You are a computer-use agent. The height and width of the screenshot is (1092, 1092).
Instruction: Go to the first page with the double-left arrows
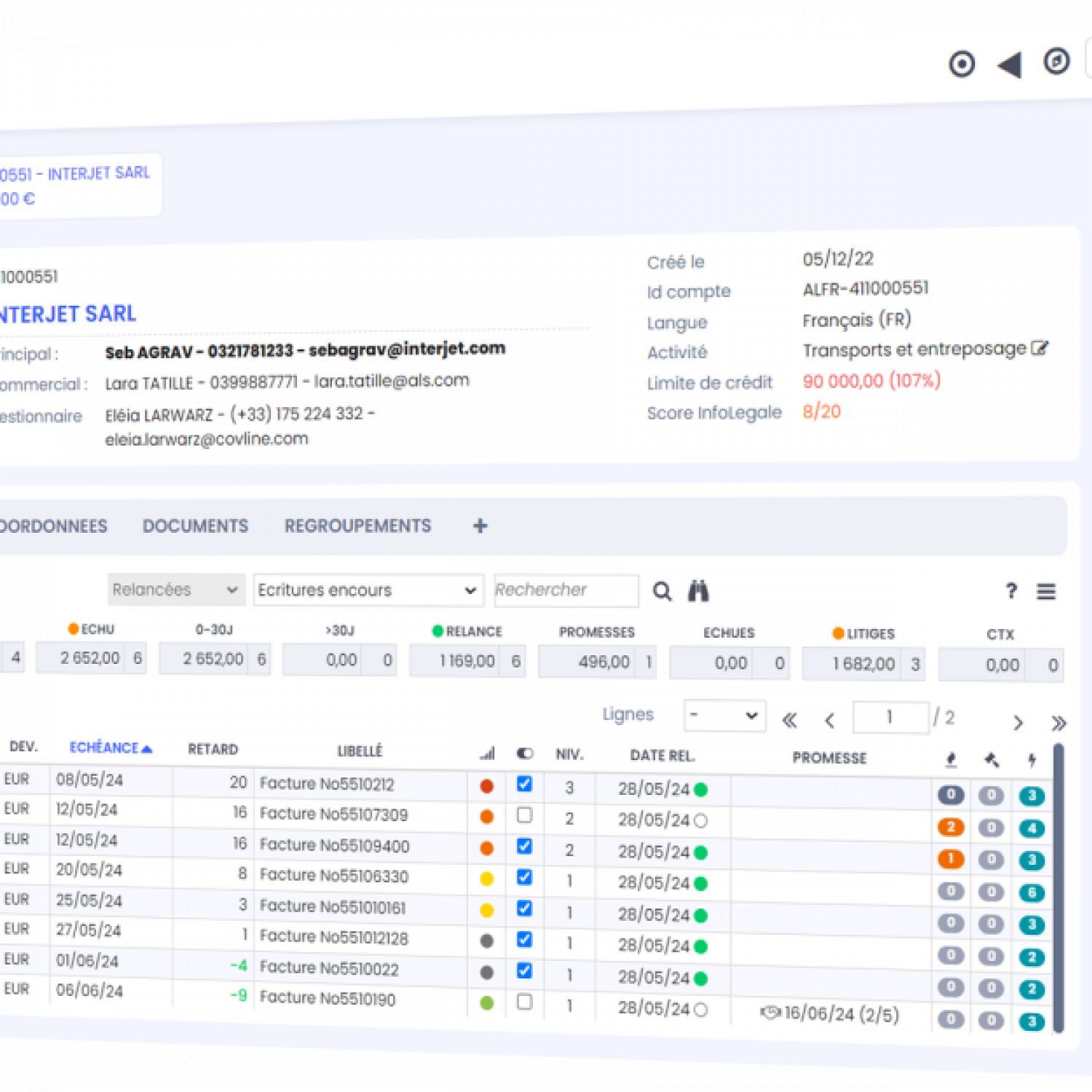coord(789,721)
